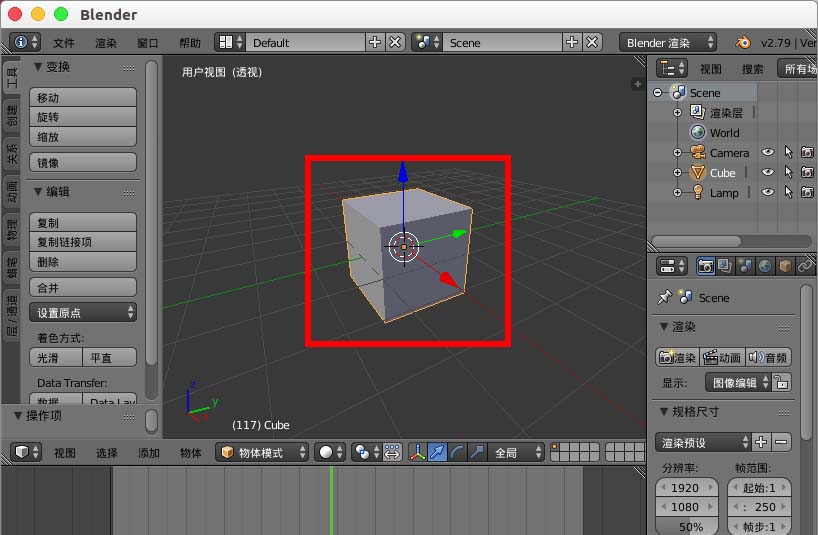The image size is (818, 535).
Task: Open the 添加 menu in 3D view header
Action: click(149, 453)
